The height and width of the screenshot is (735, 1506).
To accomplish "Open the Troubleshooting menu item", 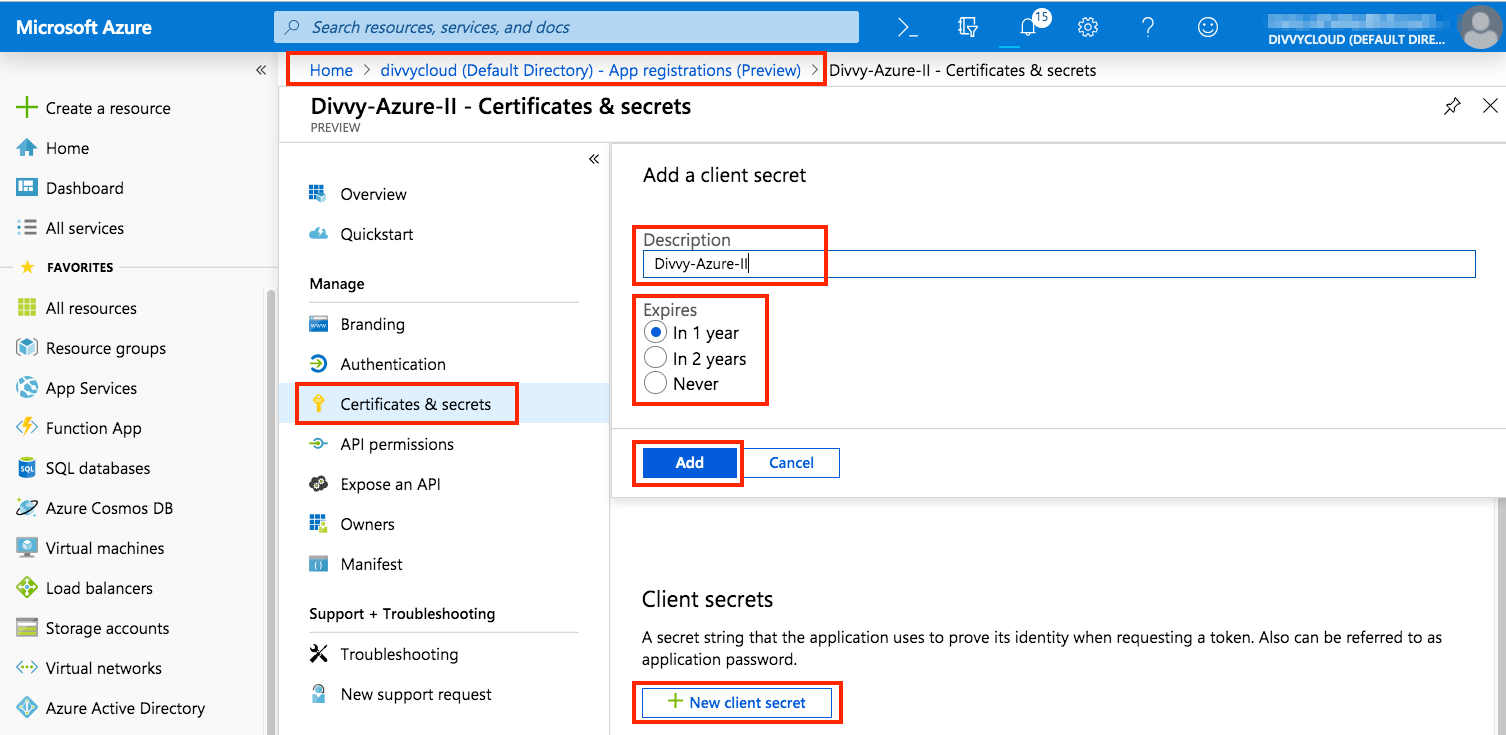I will (x=444, y=654).
